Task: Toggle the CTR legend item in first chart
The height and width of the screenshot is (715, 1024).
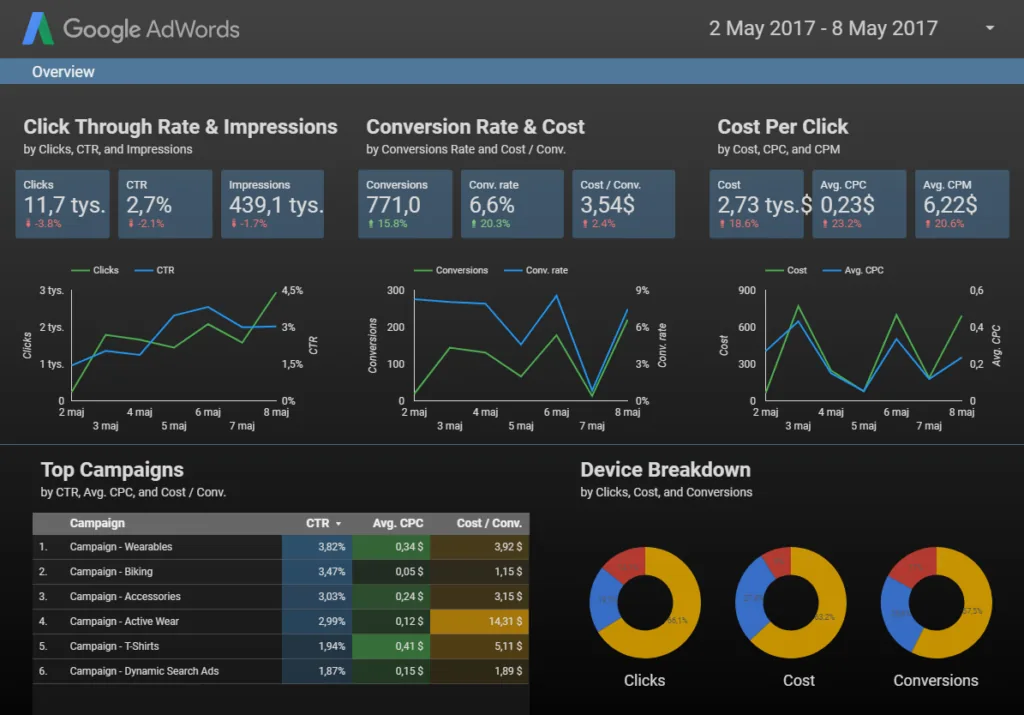Action: (x=155, y=270)
